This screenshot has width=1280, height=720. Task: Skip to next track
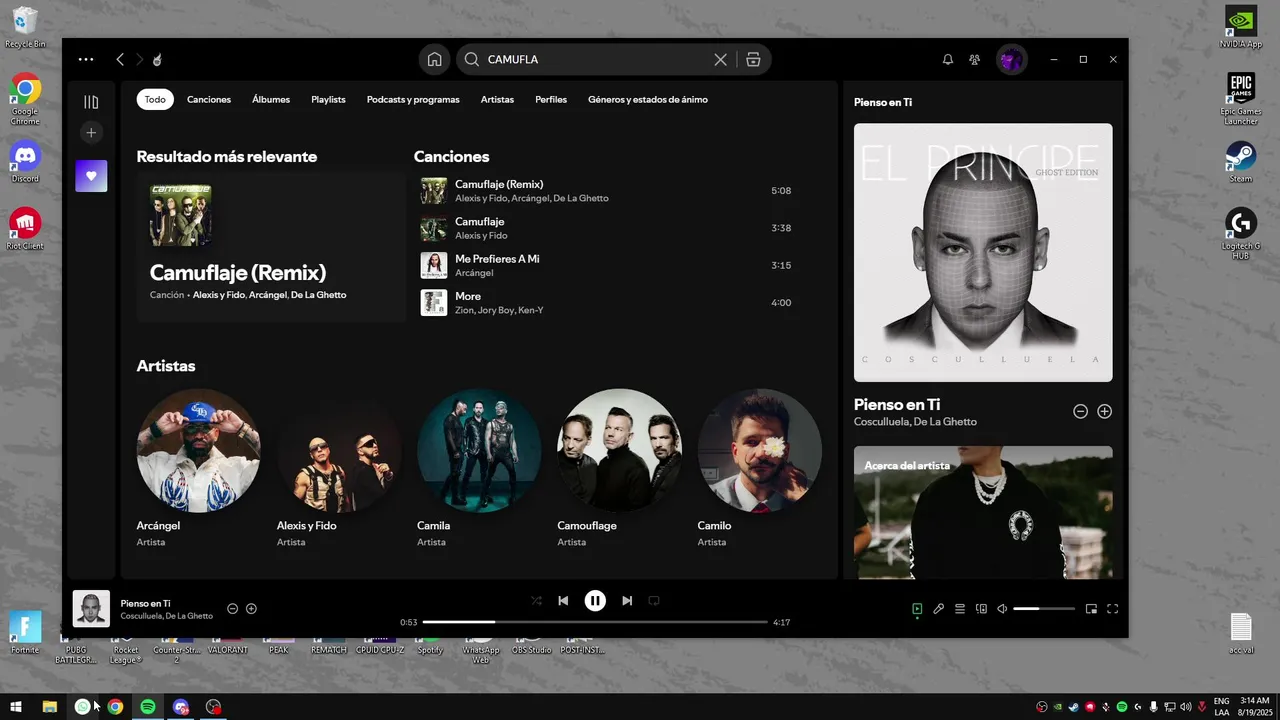pyautogui.click(x=627, y=600)
